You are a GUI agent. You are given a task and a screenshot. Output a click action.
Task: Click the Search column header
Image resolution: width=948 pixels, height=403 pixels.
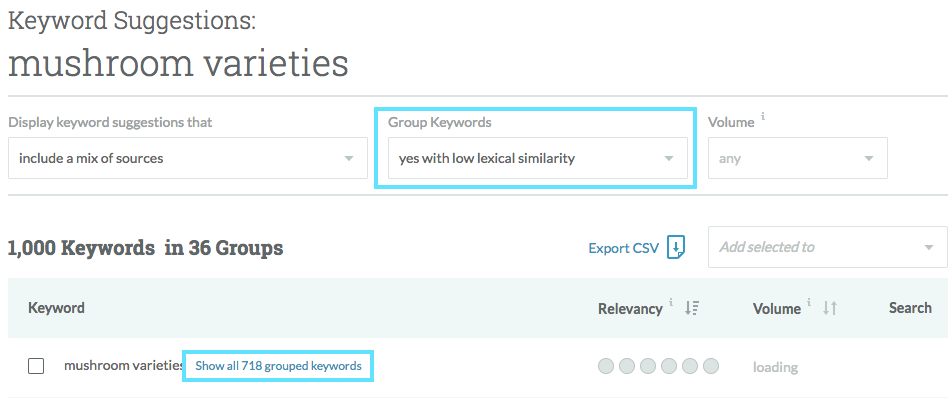pos(910,308)
